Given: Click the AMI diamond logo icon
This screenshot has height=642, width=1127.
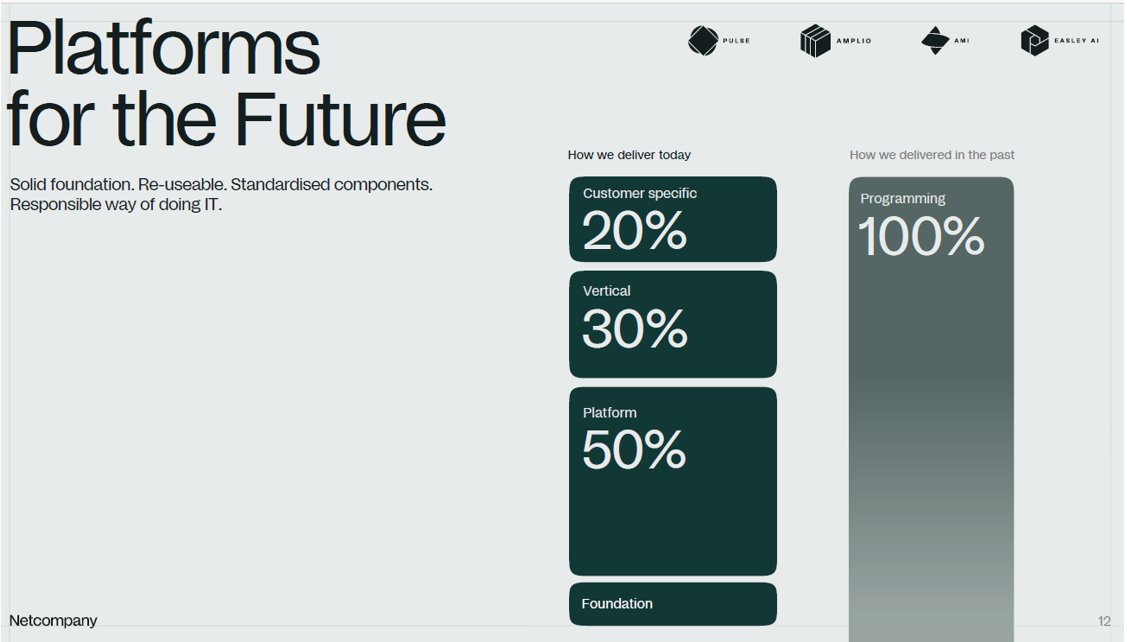Looking at the screenshot, I should click(935, 41).
